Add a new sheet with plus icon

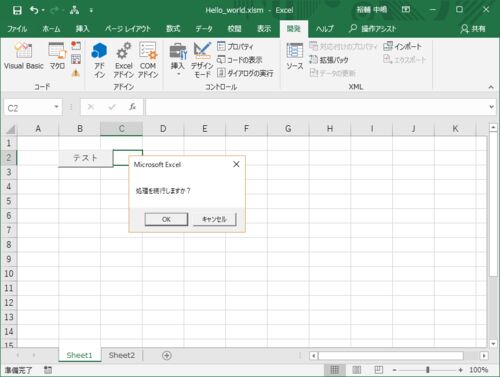[x=167, y=356]
